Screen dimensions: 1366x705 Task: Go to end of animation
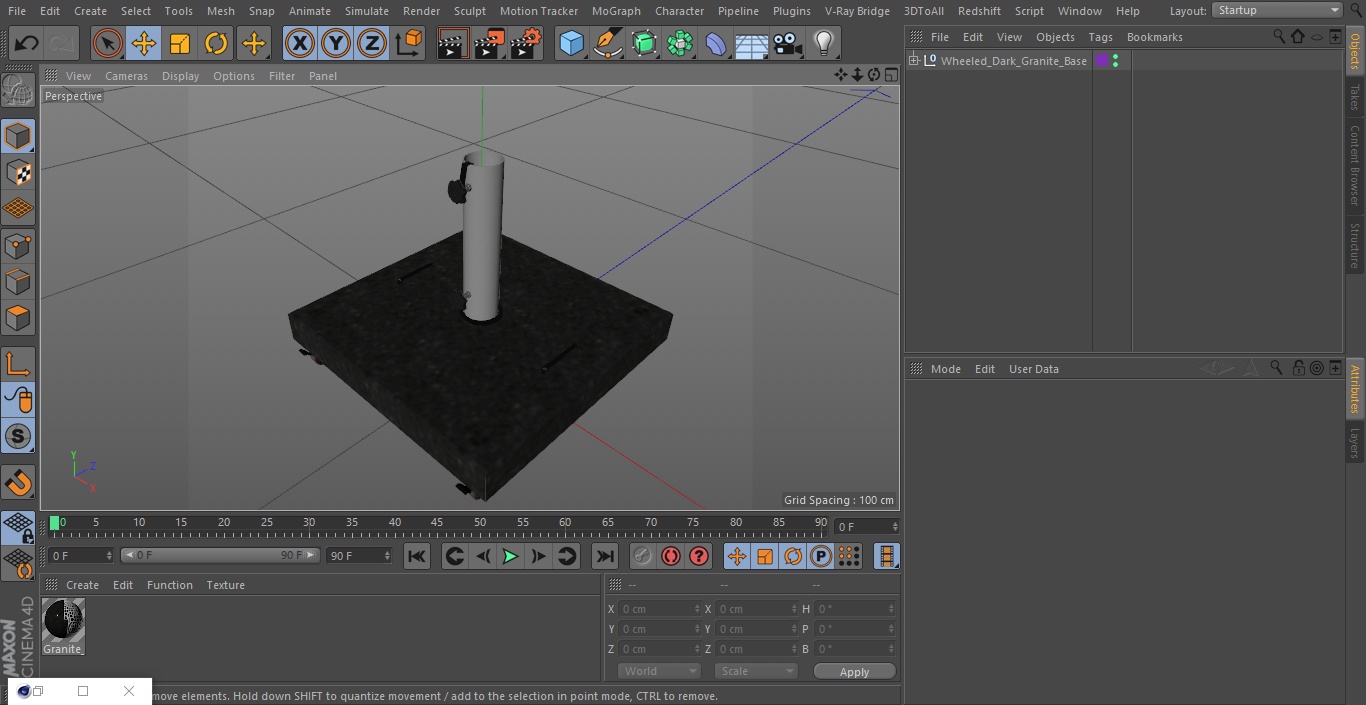point(605,556)
